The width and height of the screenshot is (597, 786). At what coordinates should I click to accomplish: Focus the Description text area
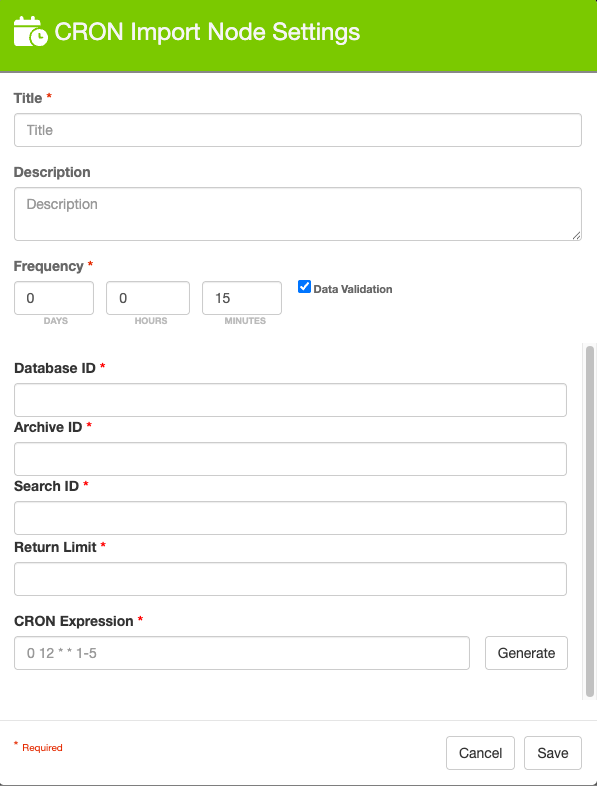pyautogui.click(x=298, y=214)
